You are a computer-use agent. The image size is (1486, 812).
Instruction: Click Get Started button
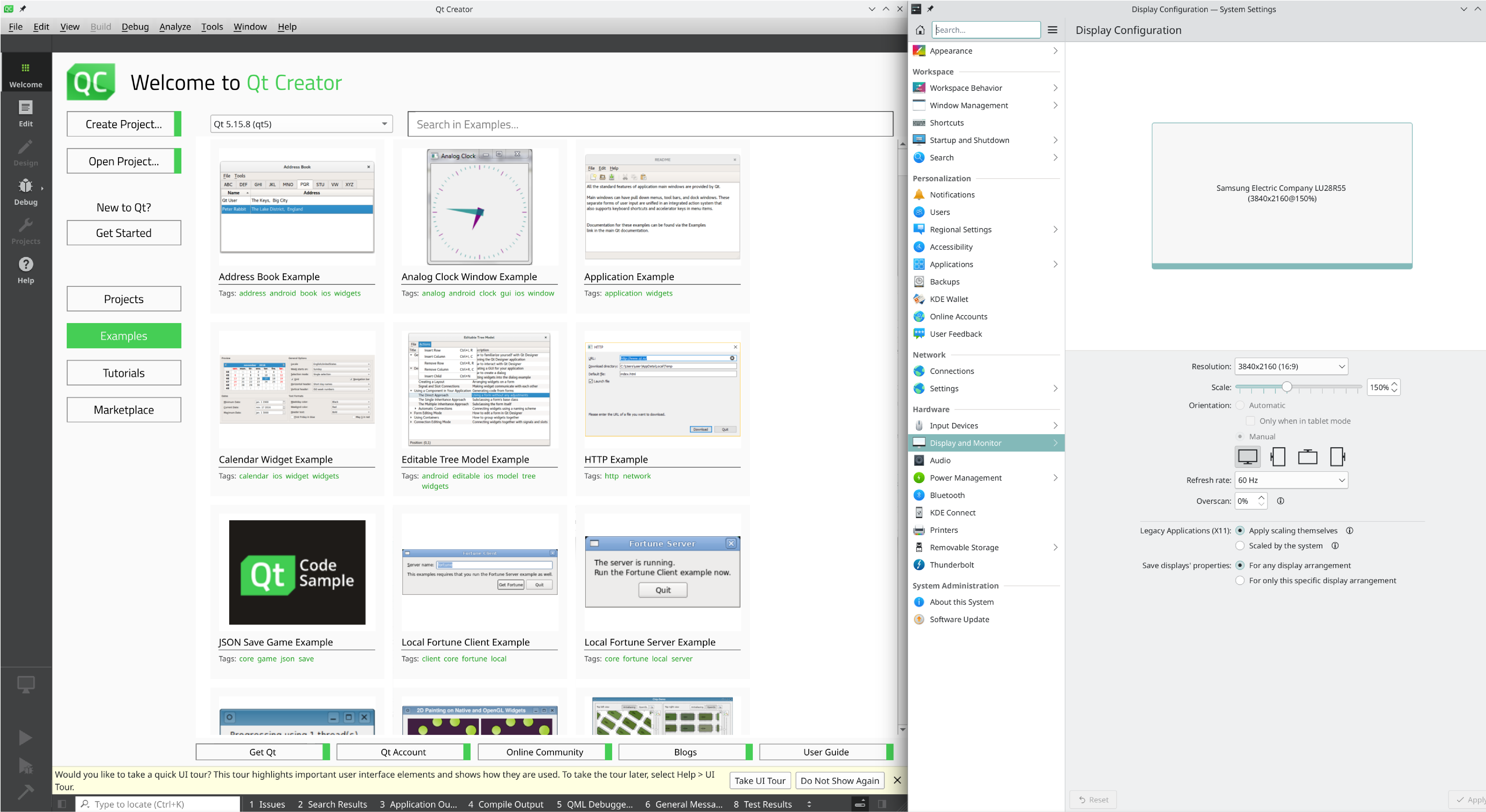click(x=124, y=233)
